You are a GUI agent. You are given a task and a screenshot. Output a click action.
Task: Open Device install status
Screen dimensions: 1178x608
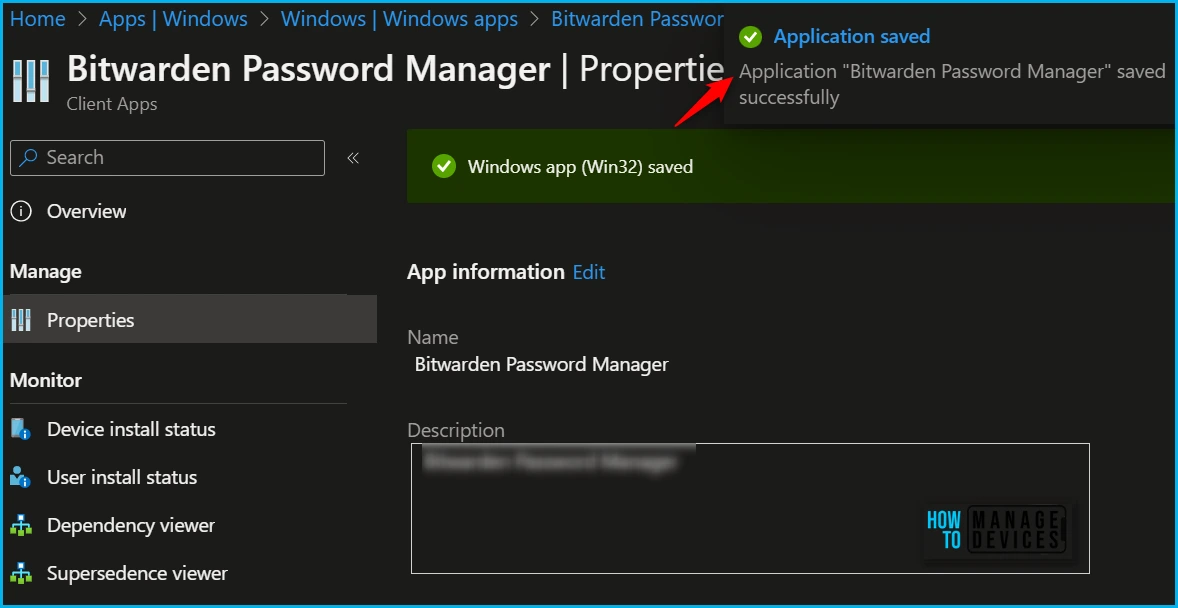pyautogui.click(x=131, y=429)
